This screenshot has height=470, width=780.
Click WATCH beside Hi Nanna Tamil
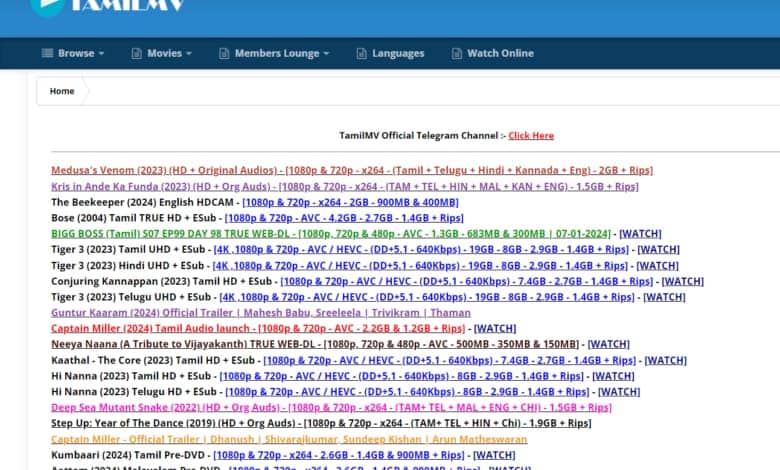[x=613, y=376]
